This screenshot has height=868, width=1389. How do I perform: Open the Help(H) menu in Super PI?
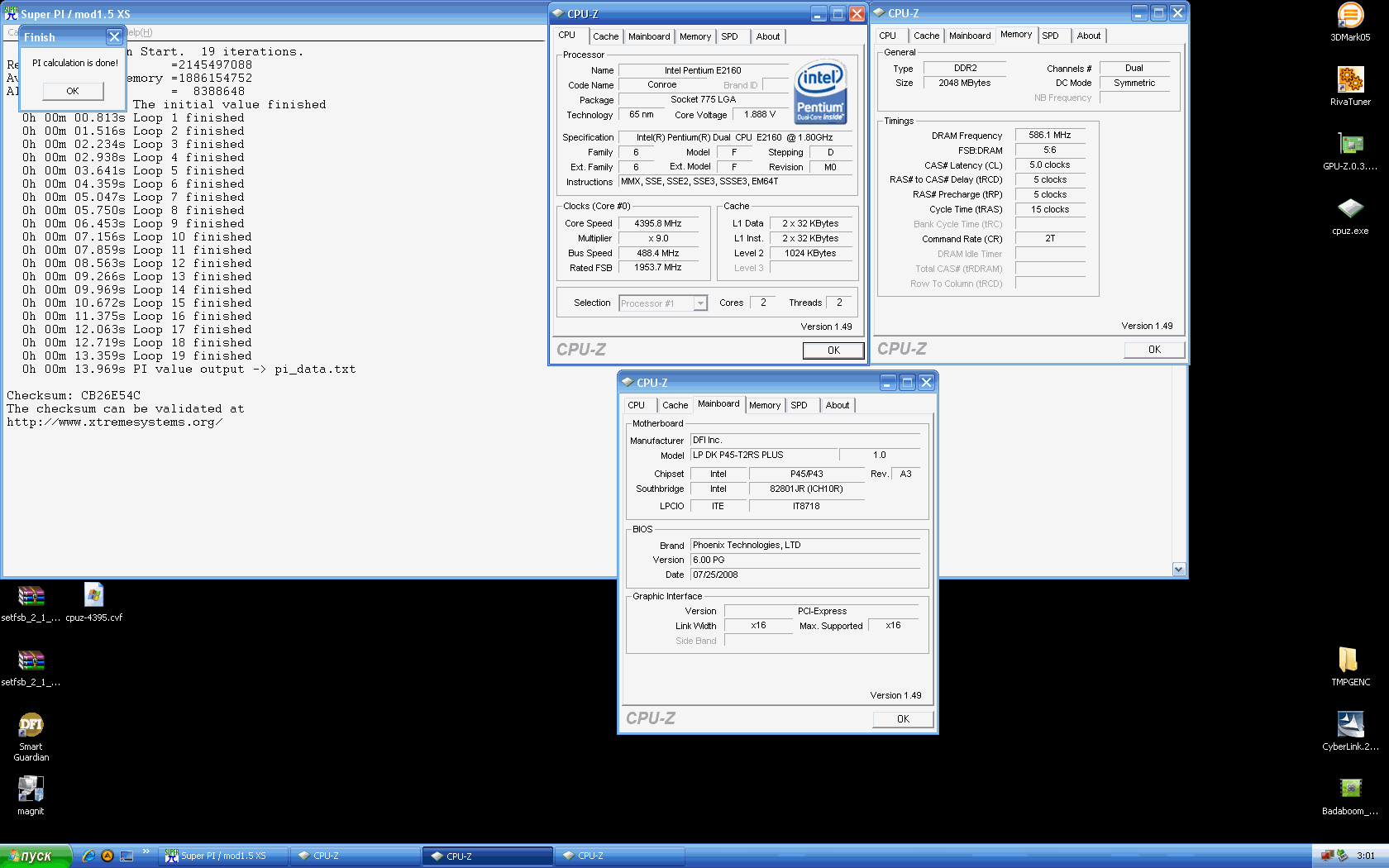coord(139,32)
